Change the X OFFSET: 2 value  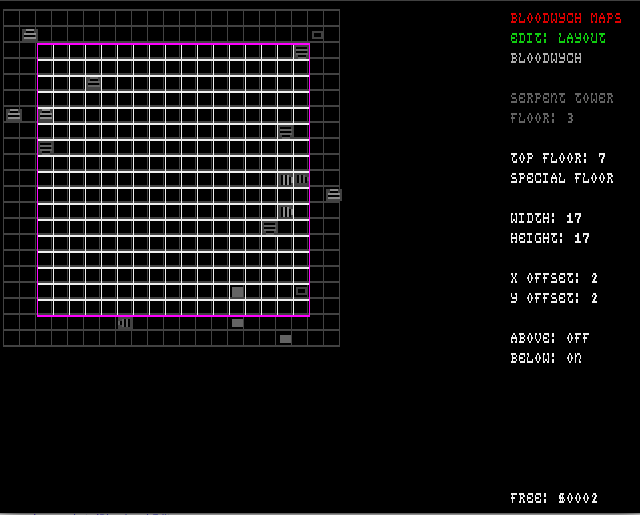tap(554, 278)
